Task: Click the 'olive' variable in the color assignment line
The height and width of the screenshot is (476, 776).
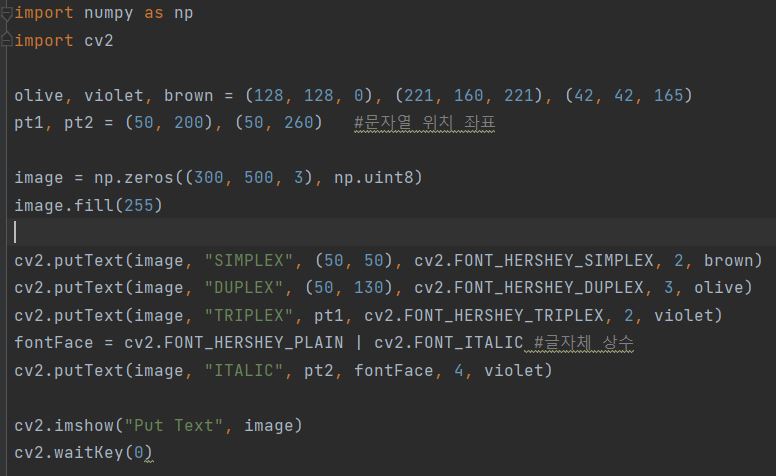Action: [39, 95]
